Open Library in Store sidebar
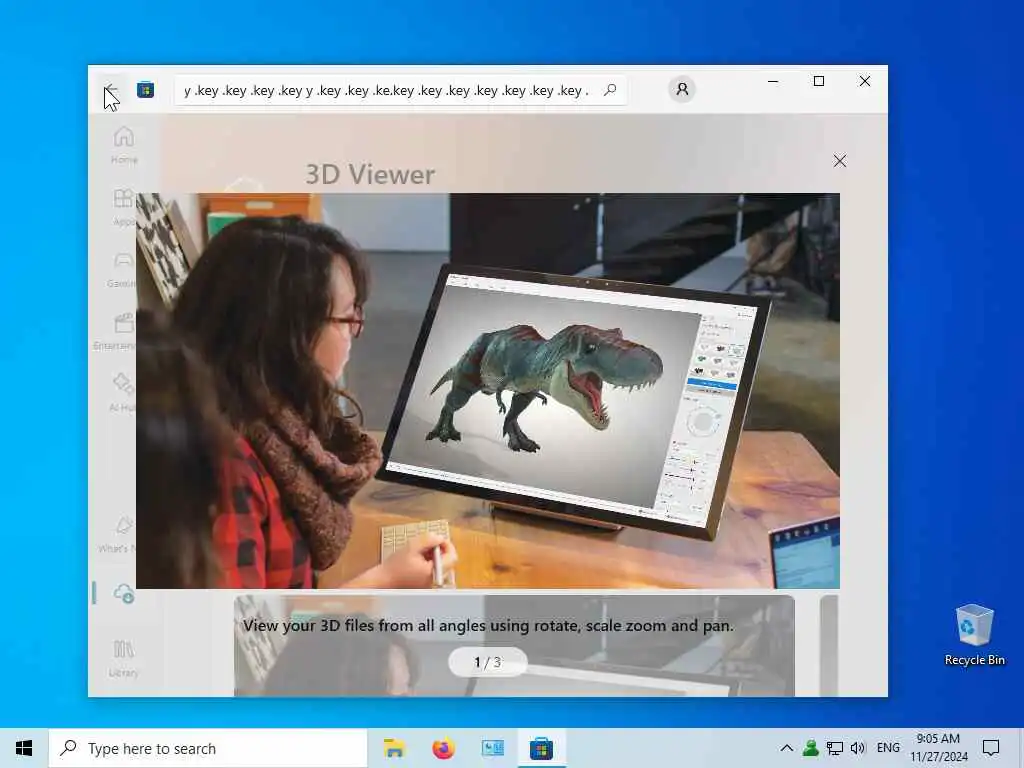 123,658
